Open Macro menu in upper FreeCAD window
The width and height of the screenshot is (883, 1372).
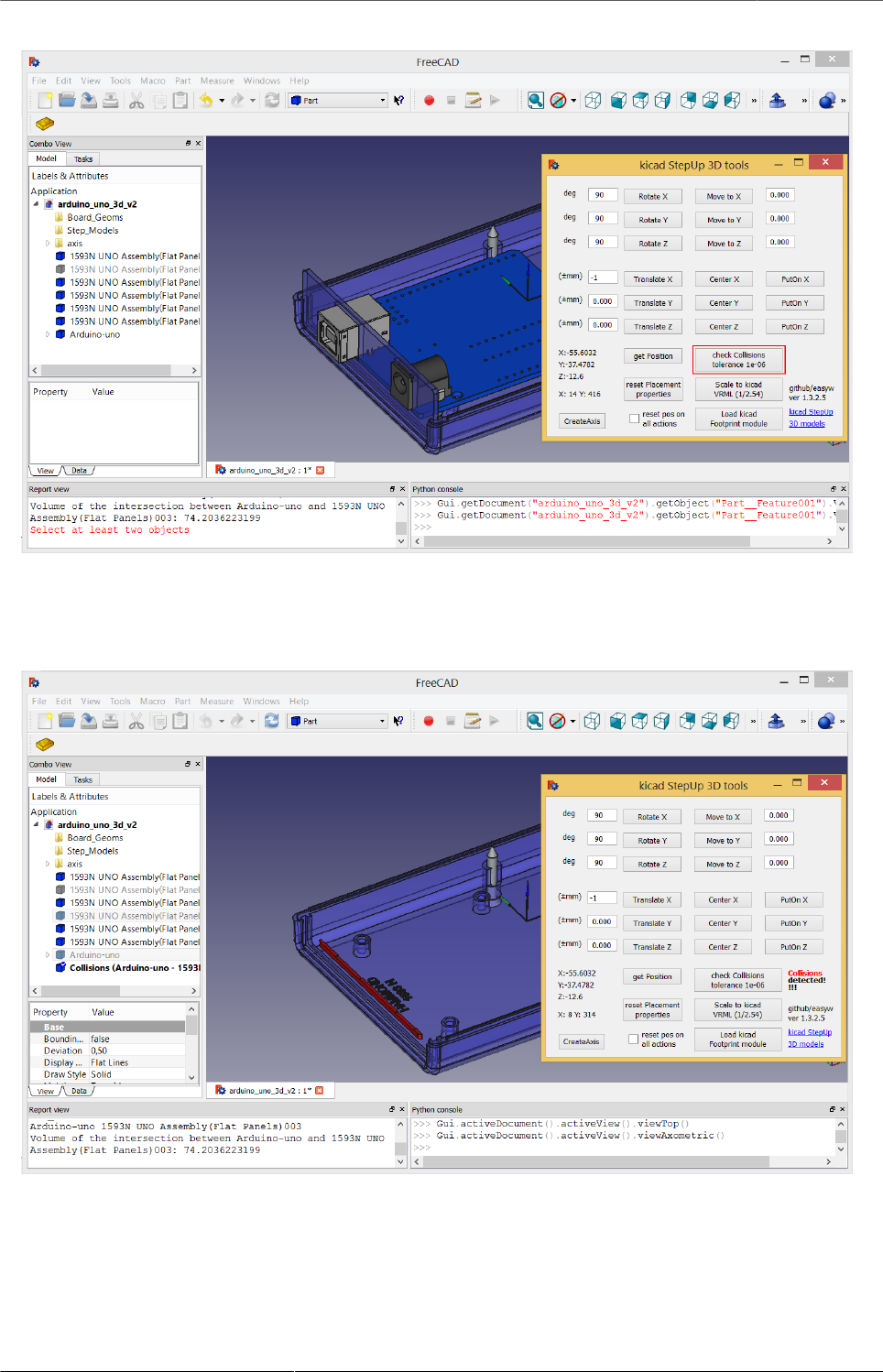pyautogui.click(x=153, y=81)
